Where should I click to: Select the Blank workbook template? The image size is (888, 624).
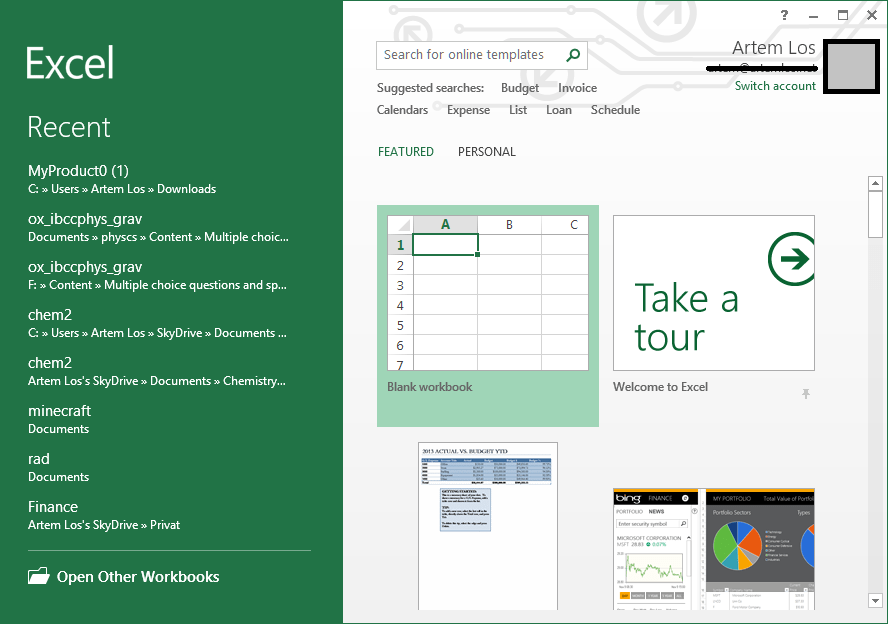tap(488, 315)
